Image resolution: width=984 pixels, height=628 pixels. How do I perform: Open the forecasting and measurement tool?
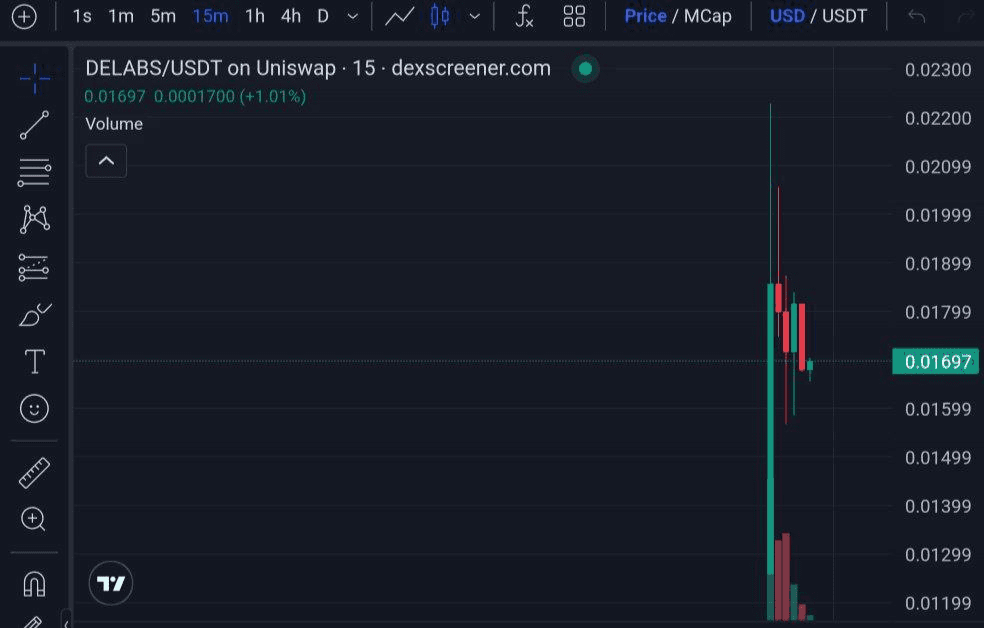click(x=34, y=267)
